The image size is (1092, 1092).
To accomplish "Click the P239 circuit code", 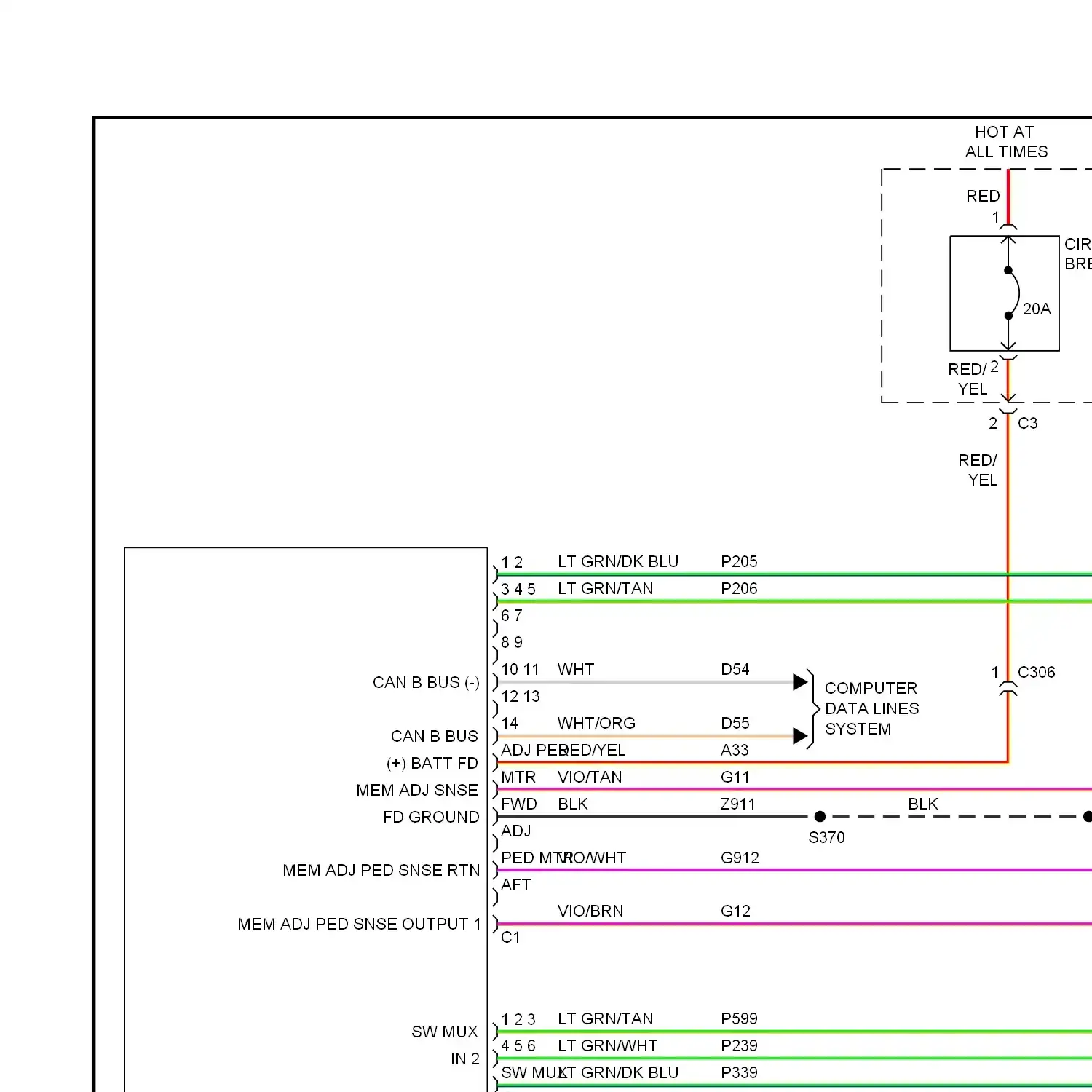I will [x=739, y=1045].
